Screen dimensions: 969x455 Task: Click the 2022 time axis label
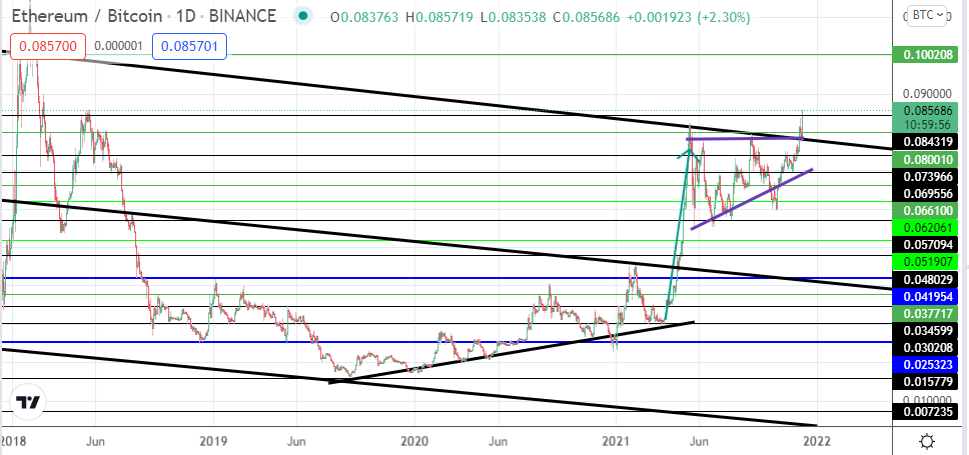coord(816,441)
